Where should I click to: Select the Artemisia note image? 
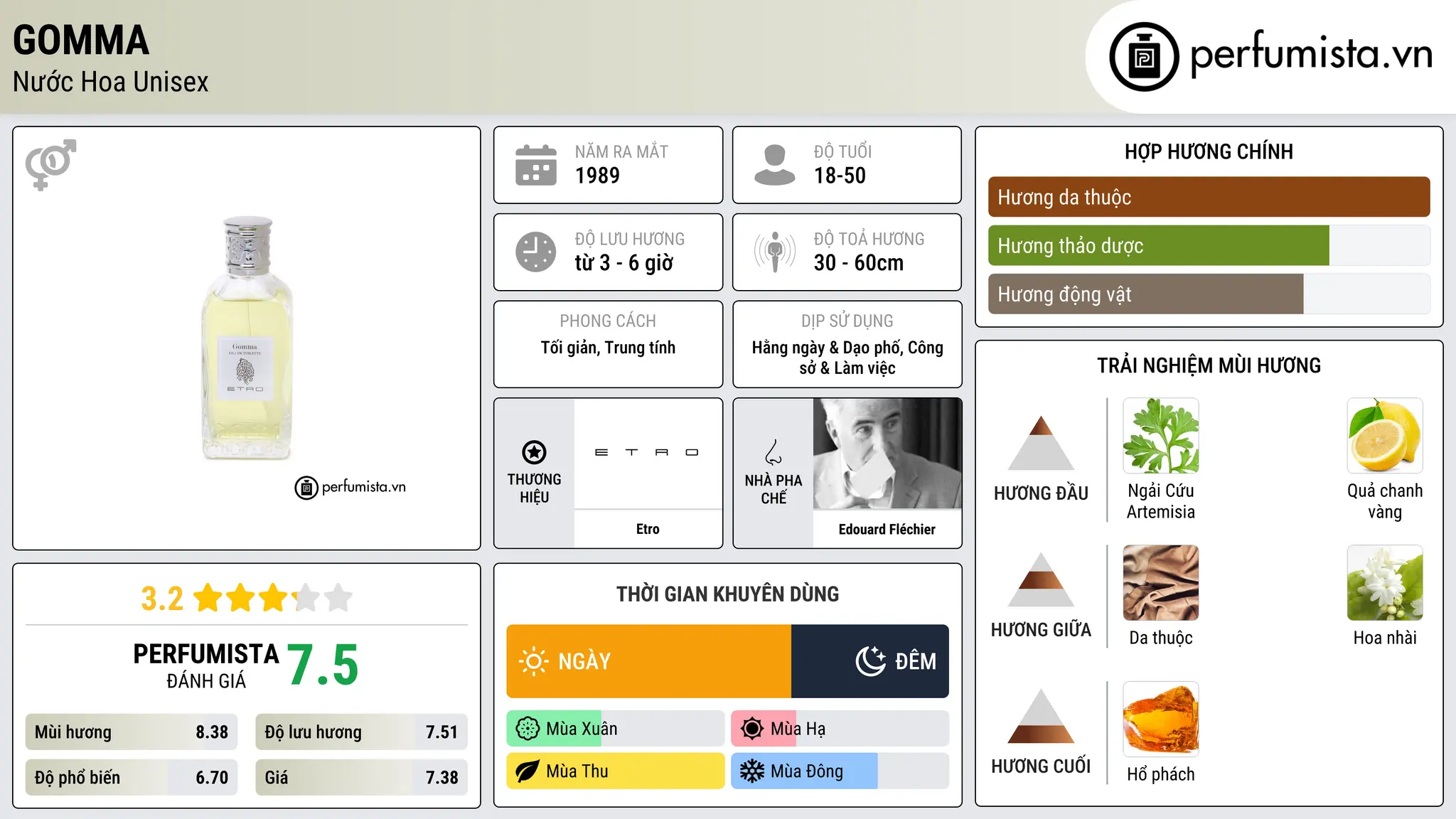point(1161,436)
